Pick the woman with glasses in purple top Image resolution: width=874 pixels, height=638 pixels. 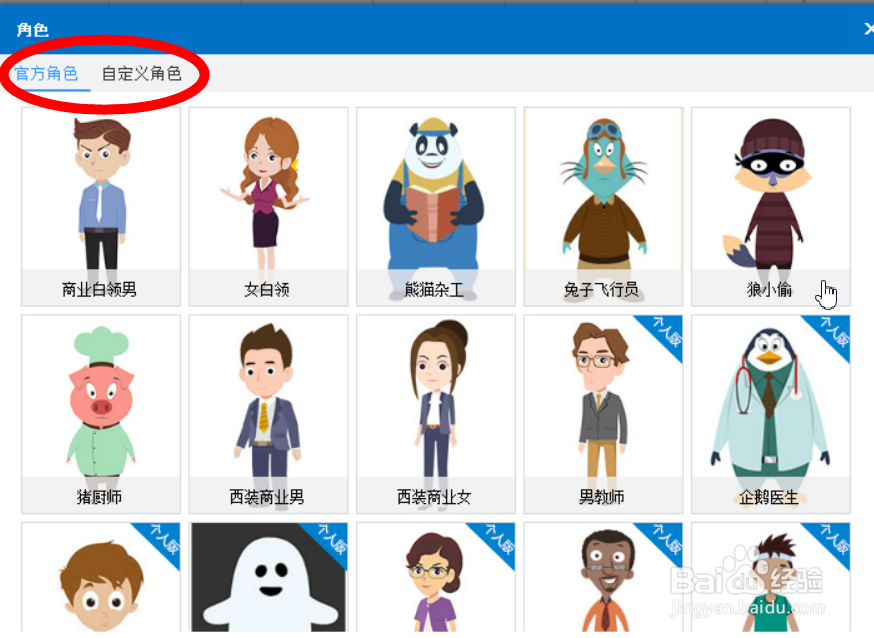(x=436, y=577)
